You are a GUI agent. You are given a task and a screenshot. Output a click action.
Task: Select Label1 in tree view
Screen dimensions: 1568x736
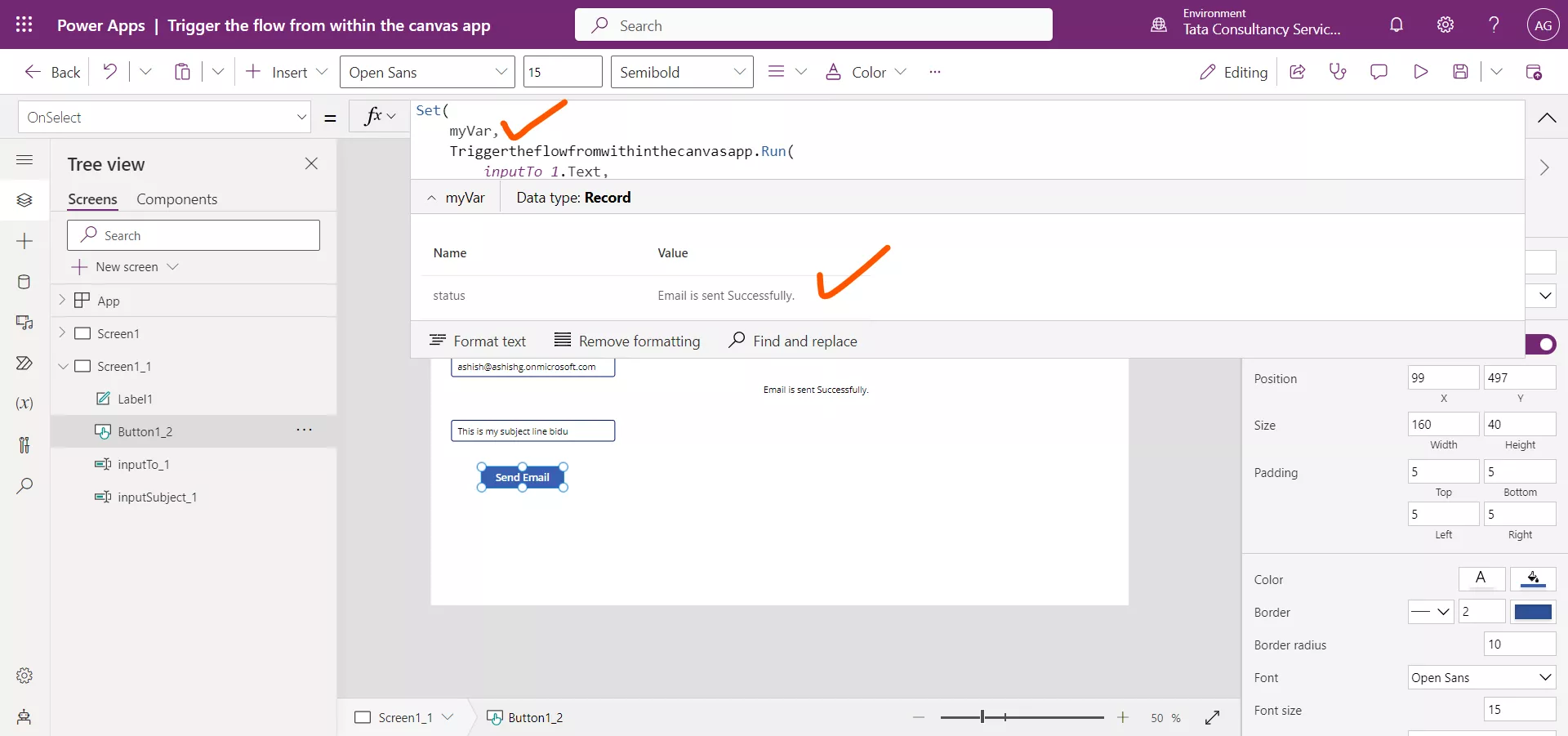135,399
